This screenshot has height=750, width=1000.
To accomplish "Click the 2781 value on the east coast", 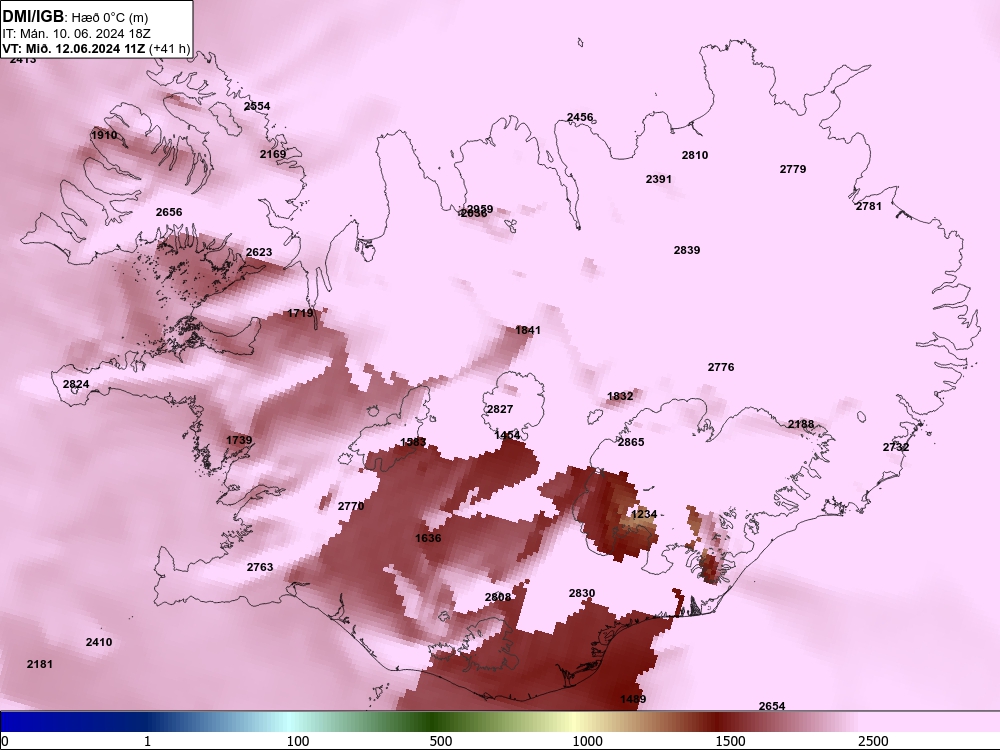I will tap(868, 206).
